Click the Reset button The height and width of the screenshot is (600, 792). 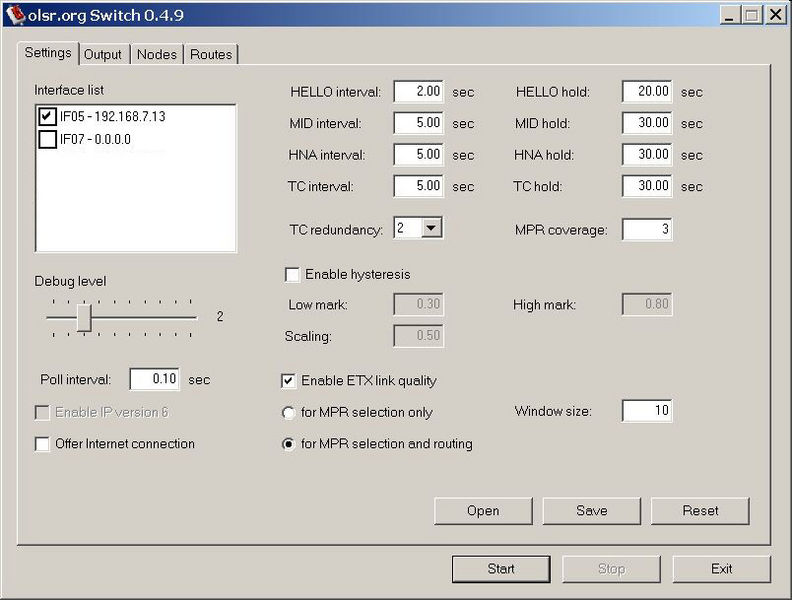700,511
